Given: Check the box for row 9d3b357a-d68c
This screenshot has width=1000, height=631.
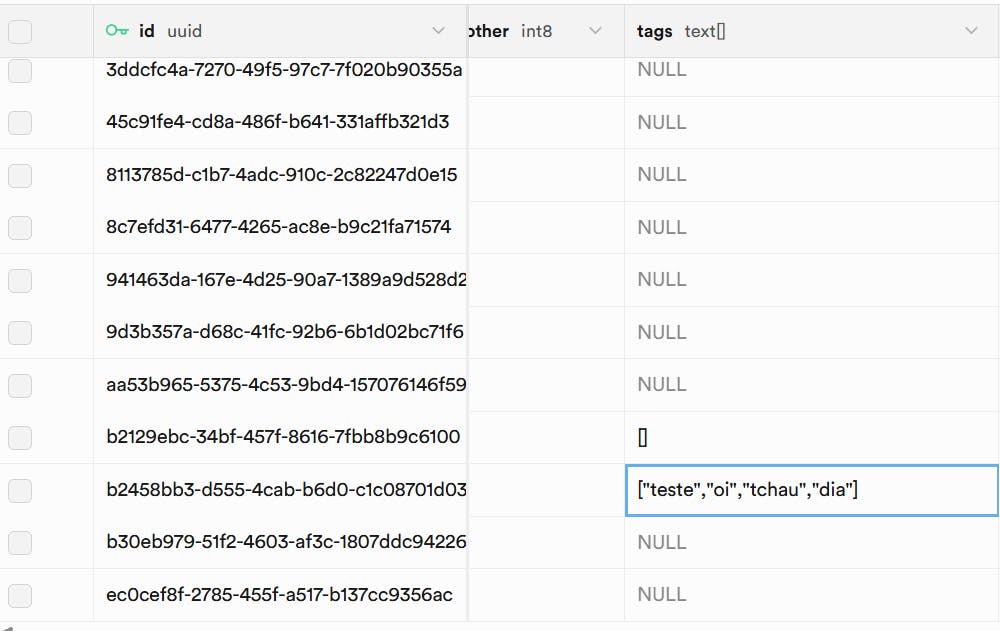Looking at the screenshot, I should pyautogui.click(x=20, y=332).
